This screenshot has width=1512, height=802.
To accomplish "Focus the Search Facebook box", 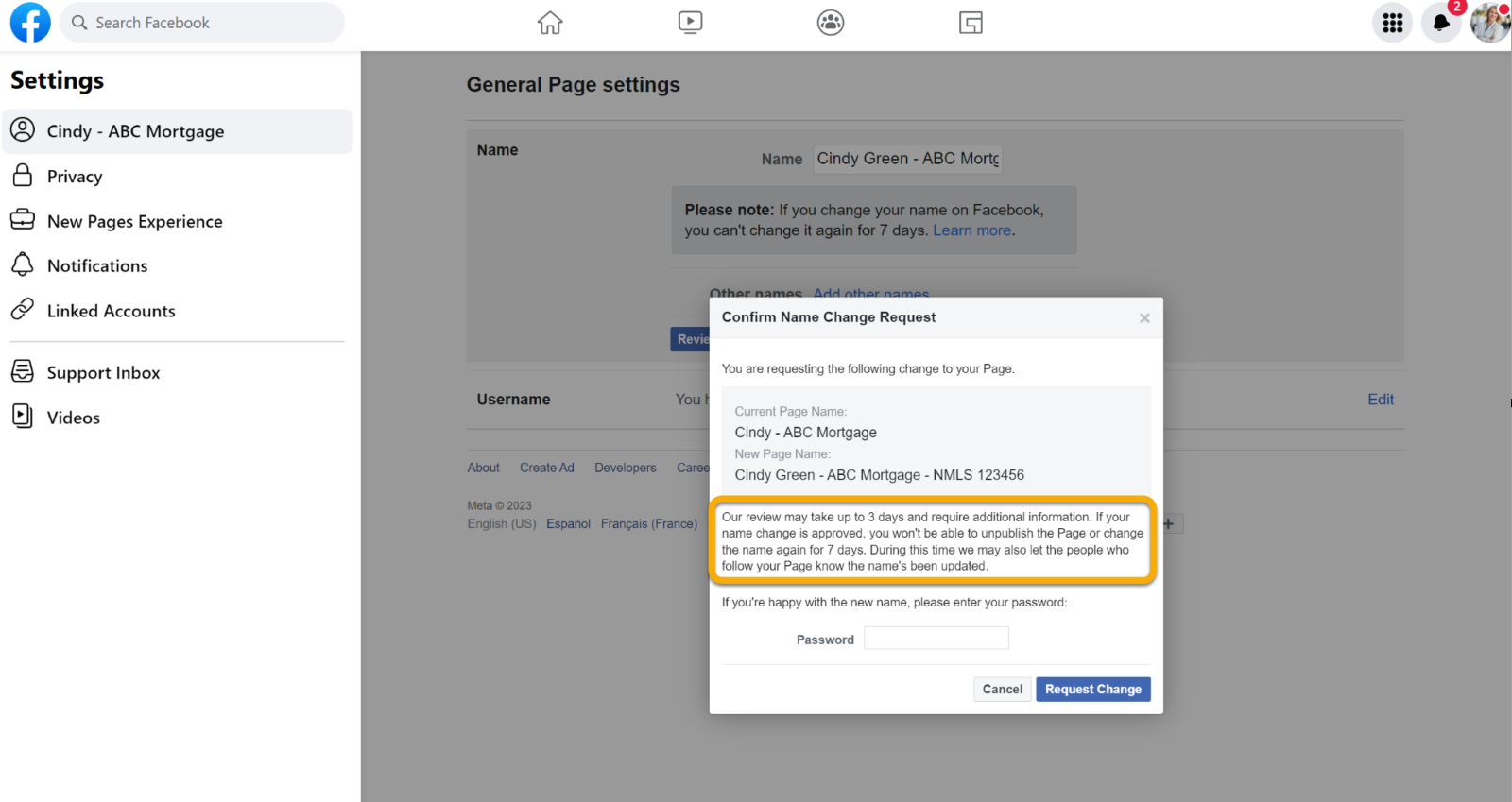I will pos(203,23).
